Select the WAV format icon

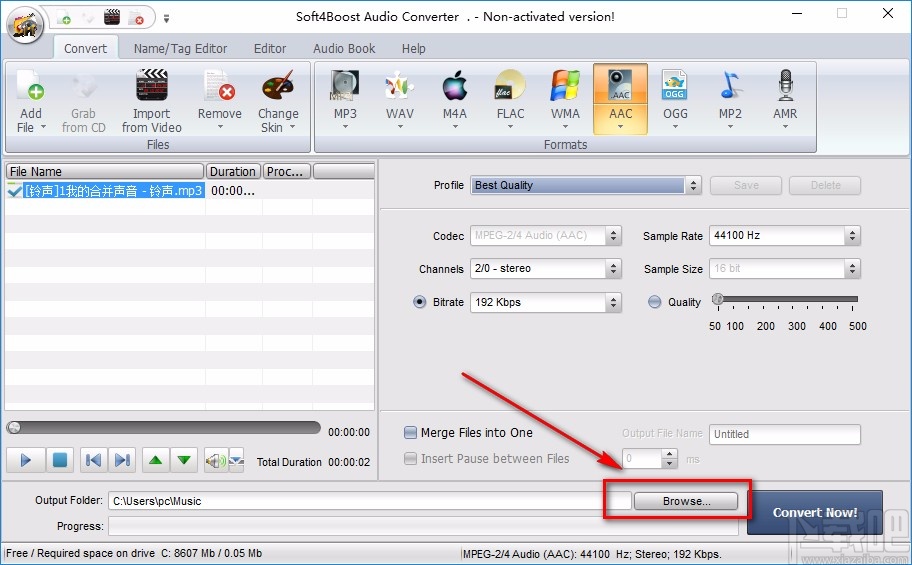(400, 86)
